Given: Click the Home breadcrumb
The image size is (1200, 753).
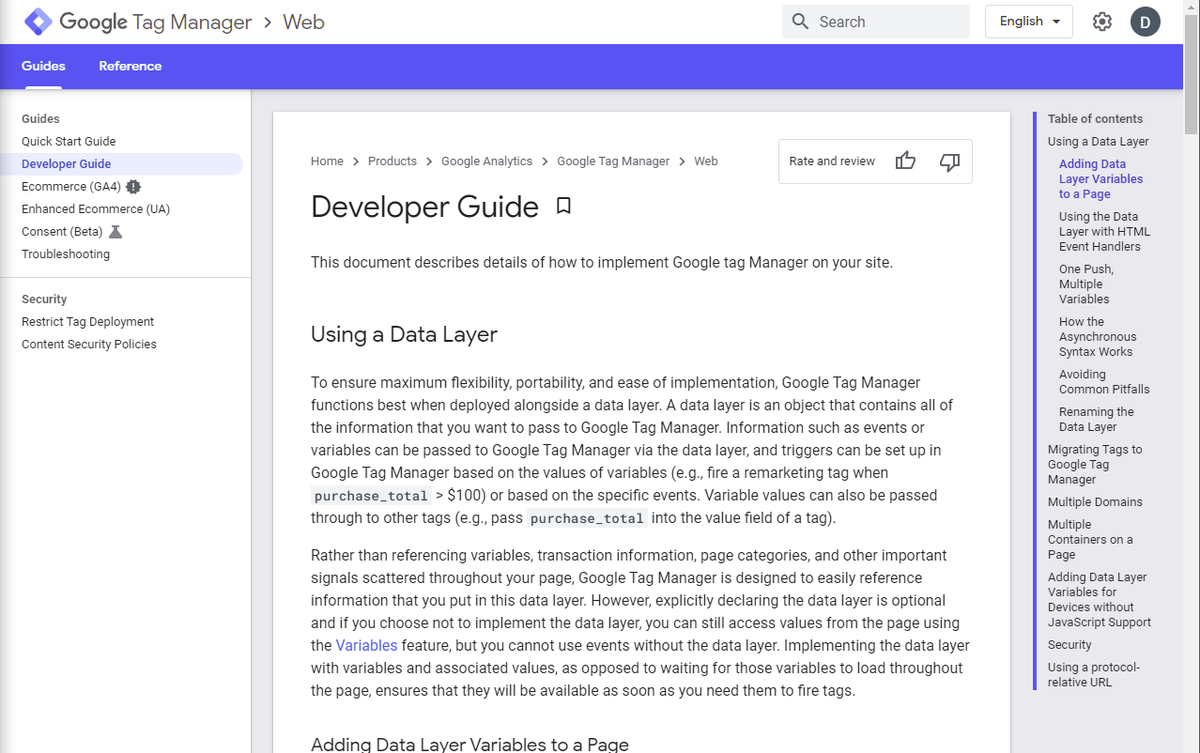Looking at the screenshot, I should (x=327, y=161).
